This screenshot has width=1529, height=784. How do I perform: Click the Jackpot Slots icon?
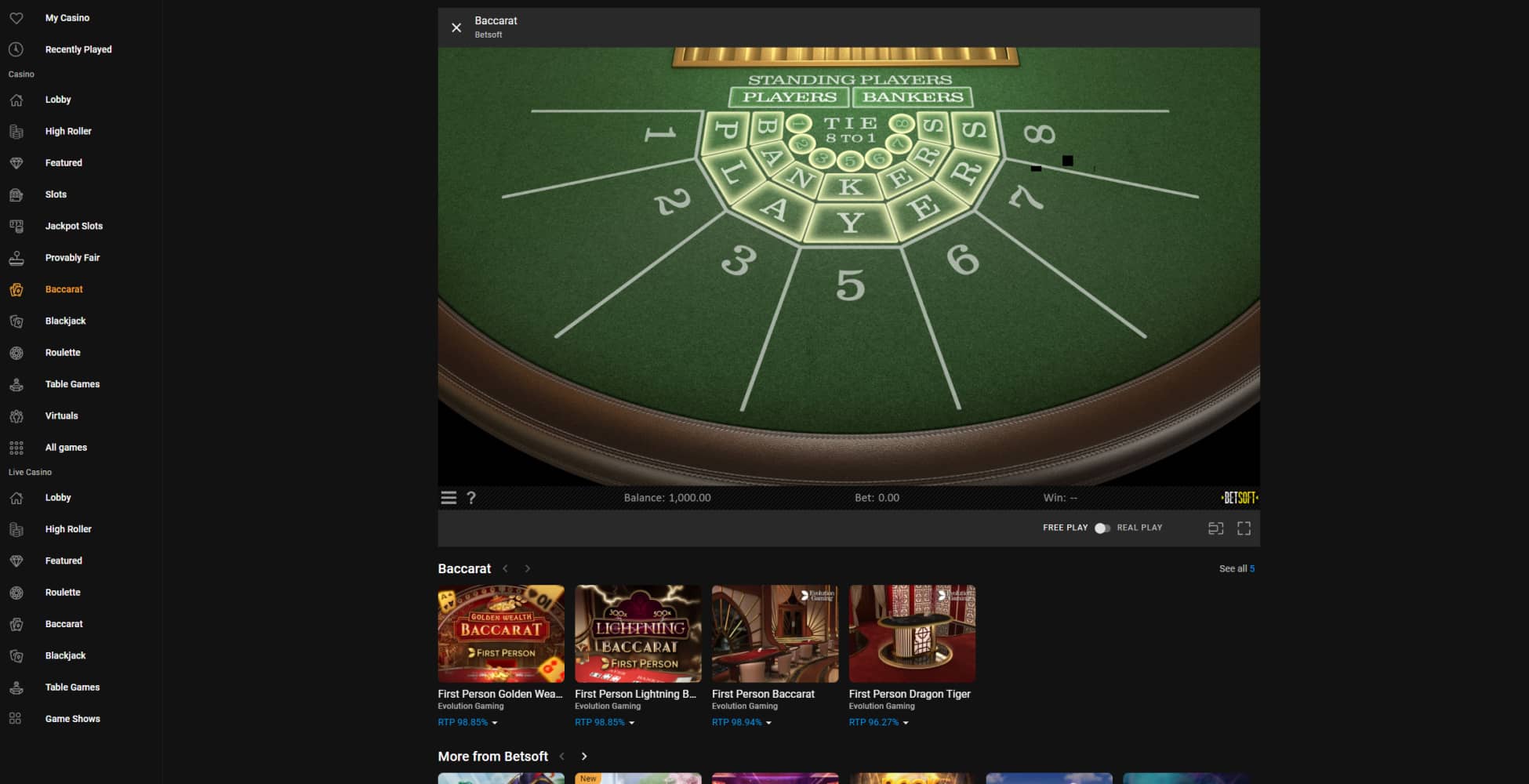tap(16, 226)
